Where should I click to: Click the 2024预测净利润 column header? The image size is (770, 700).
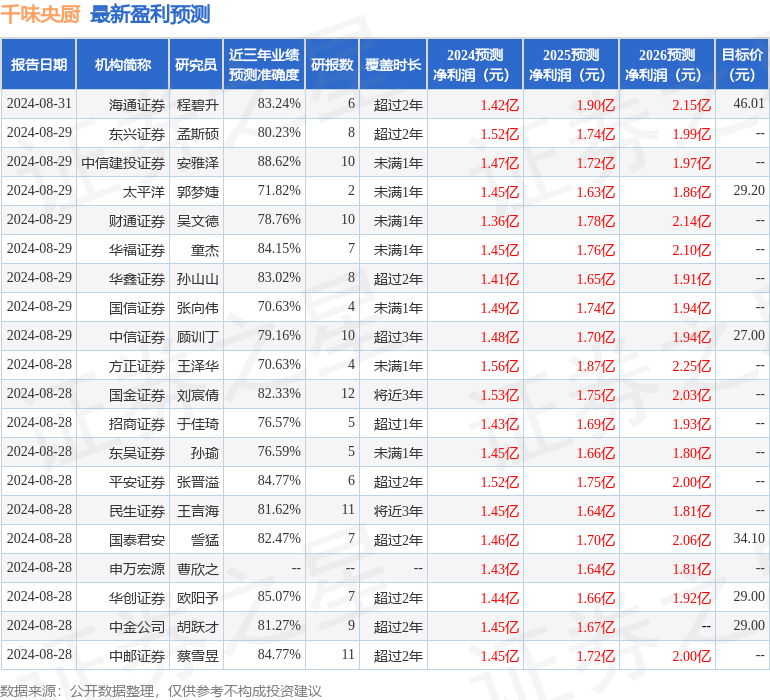(x=475, y=64)
